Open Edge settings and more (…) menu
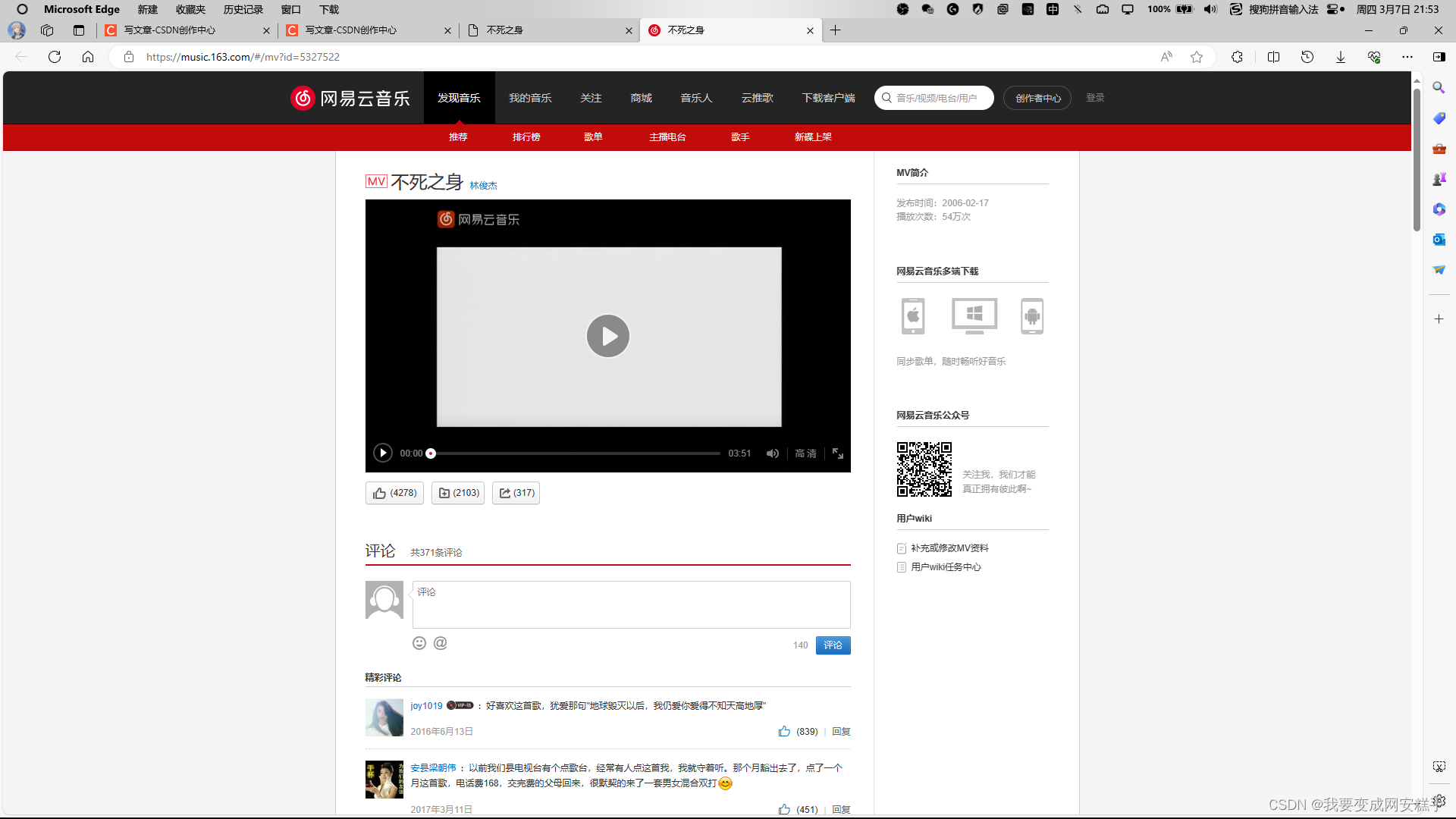 (1407, 57)
